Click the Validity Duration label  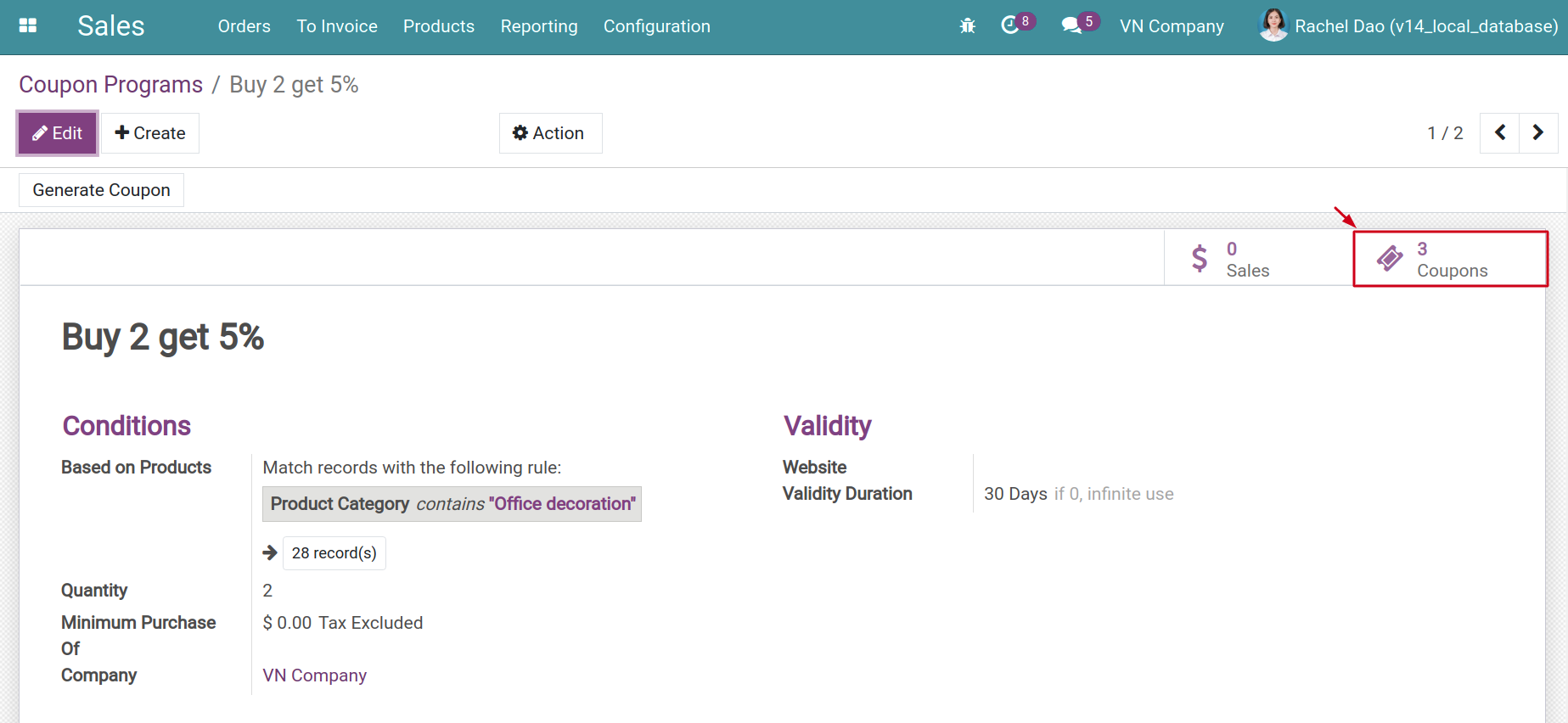847,494
